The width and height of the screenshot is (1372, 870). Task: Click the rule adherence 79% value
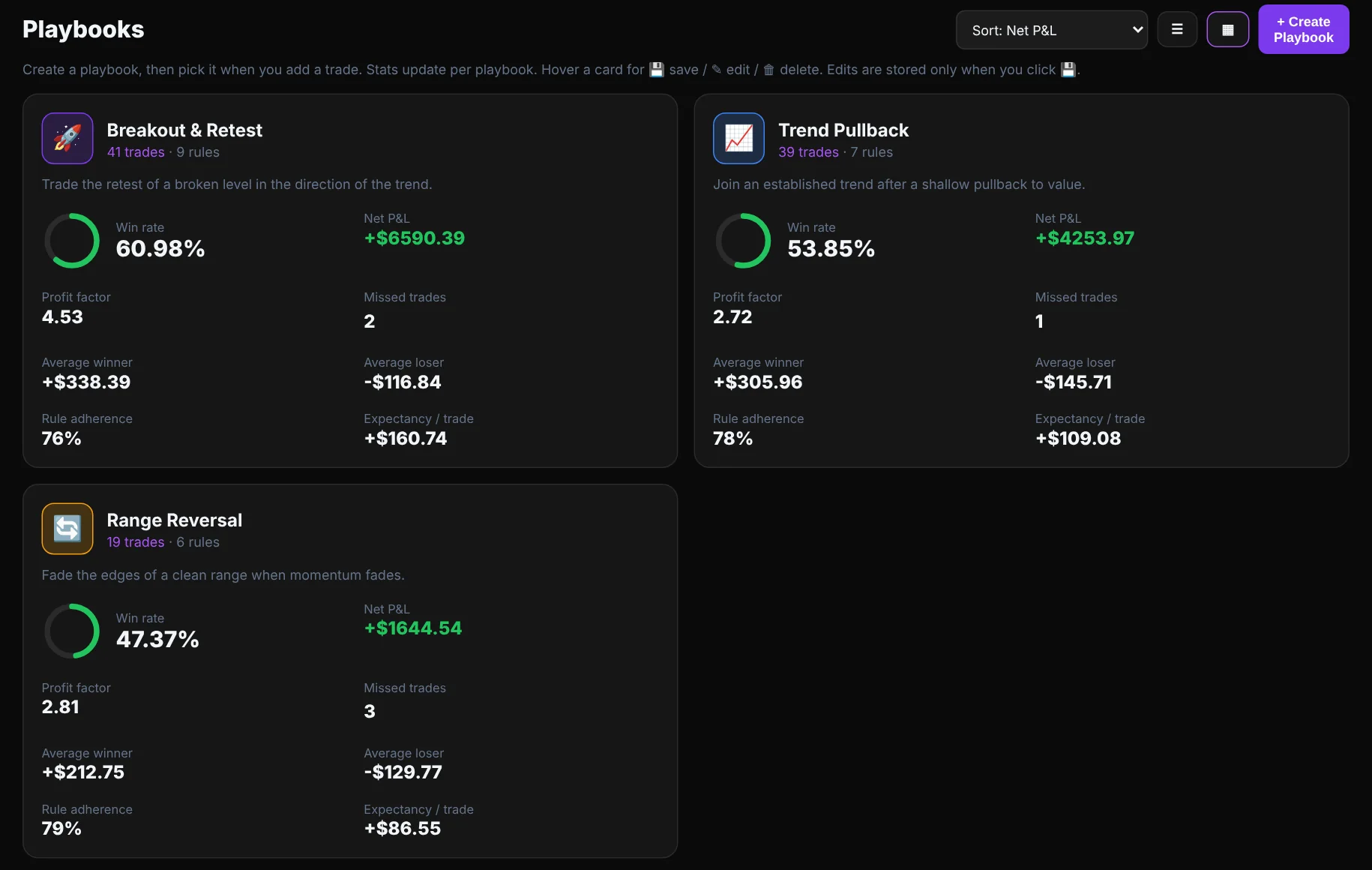(61, 829)
